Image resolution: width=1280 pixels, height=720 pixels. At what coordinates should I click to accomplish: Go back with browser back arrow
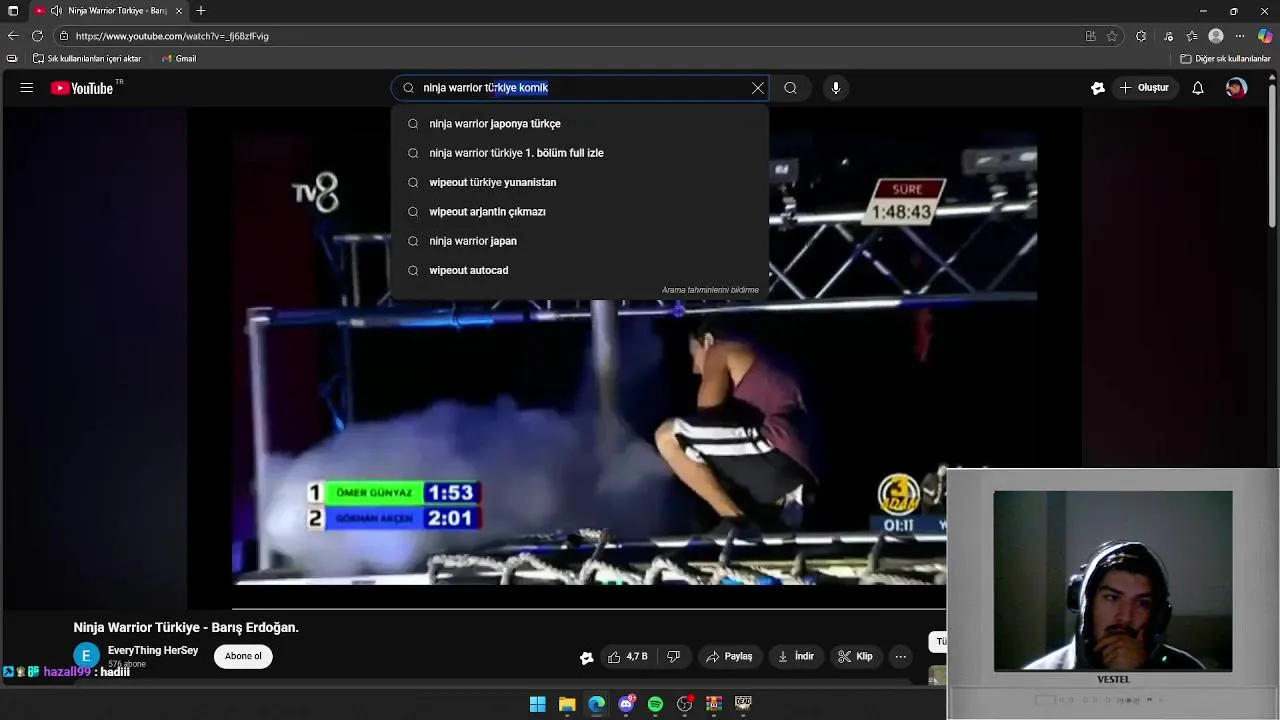[13, 36]
